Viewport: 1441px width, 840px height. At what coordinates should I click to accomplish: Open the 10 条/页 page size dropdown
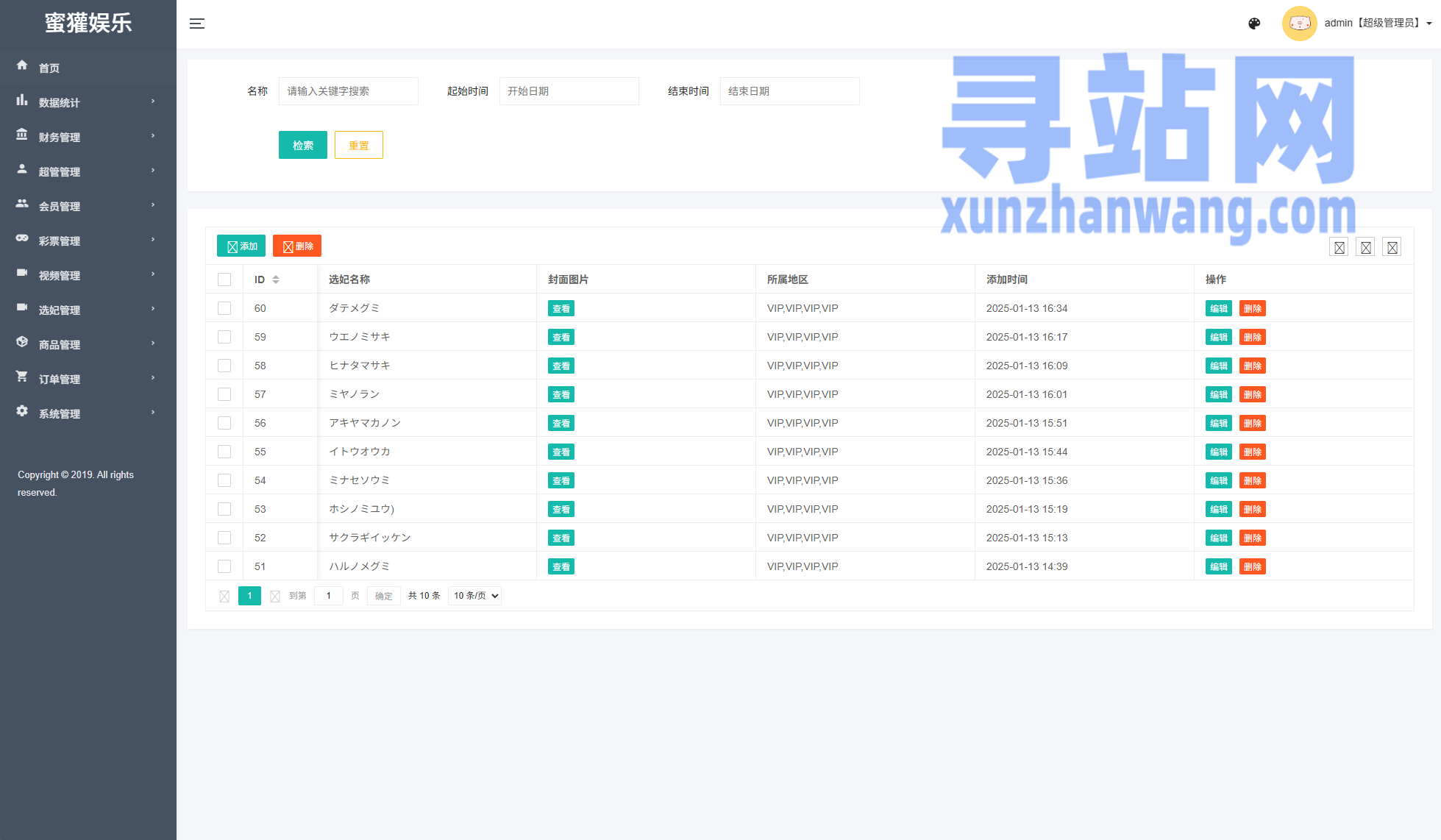coord(474,596)
